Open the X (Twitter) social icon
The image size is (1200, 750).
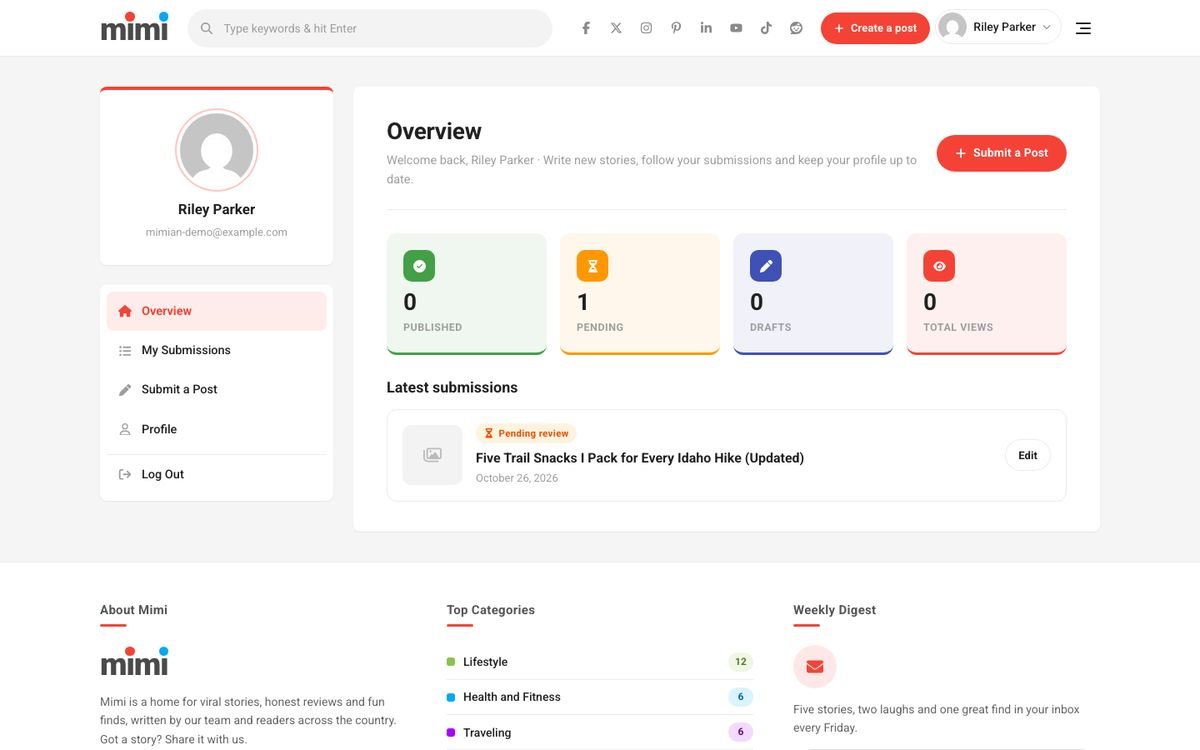click(x=616, y=28)
